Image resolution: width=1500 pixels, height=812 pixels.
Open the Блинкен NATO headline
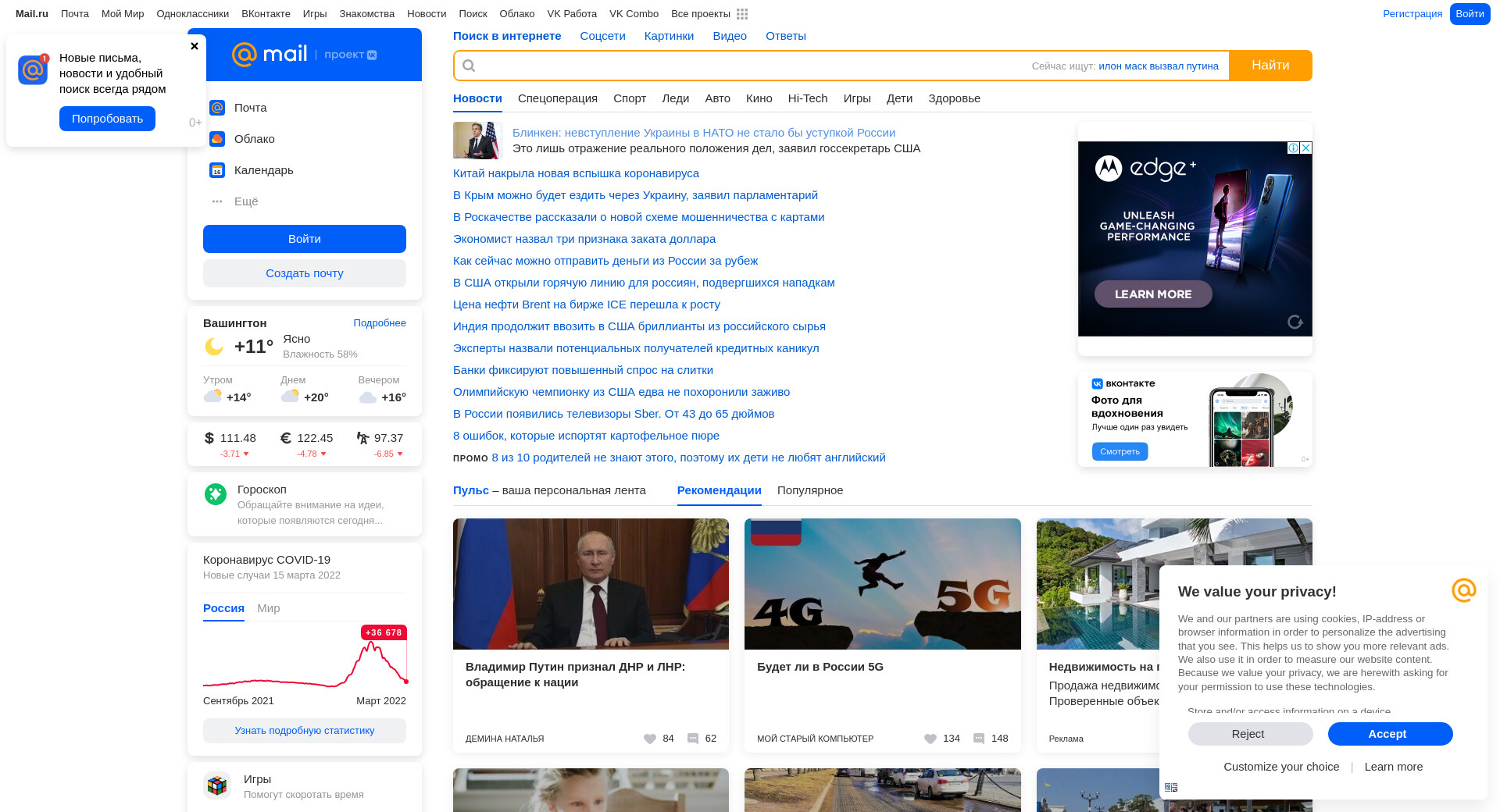pos(704,133)
